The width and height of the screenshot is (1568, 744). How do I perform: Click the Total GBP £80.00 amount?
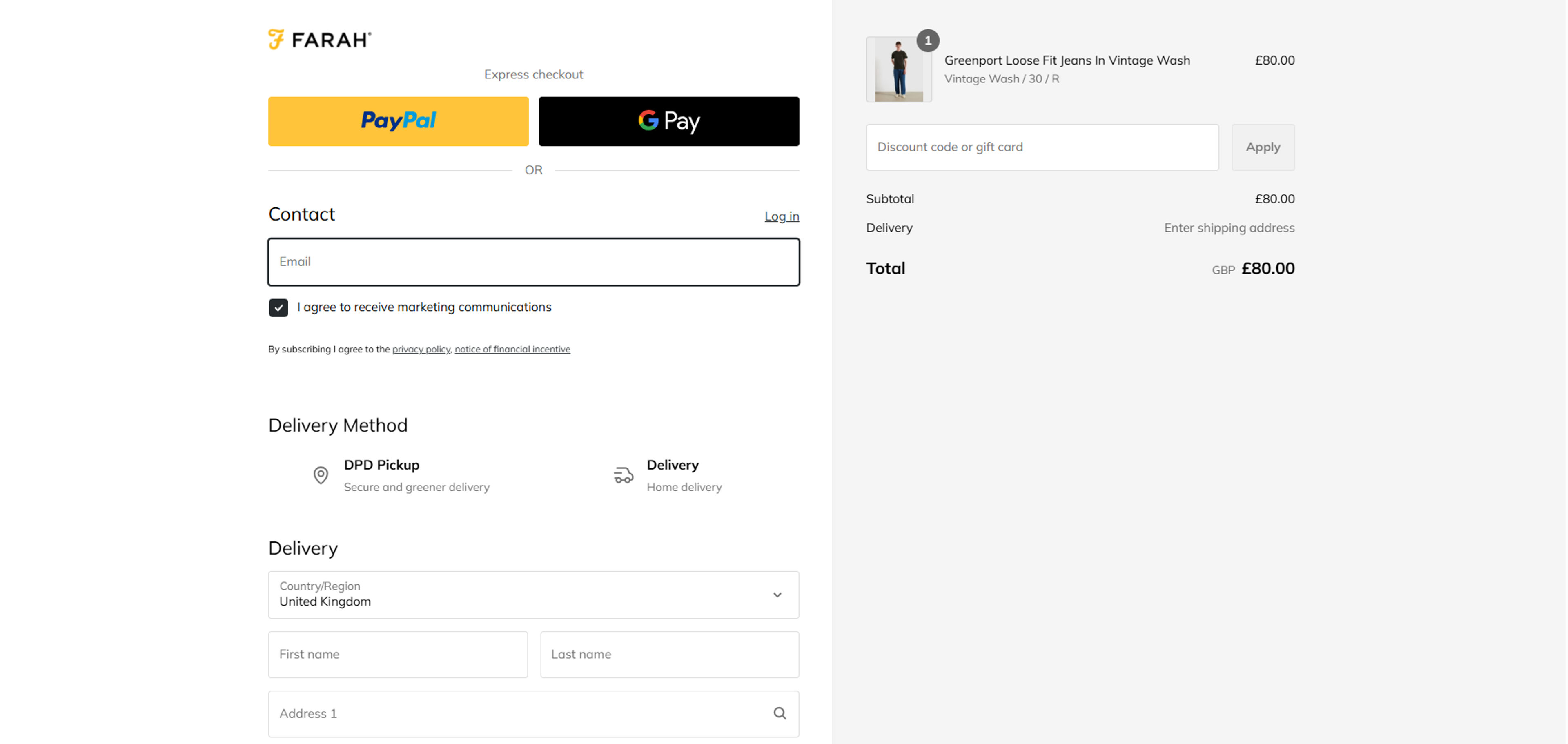tap(1253, 269)
